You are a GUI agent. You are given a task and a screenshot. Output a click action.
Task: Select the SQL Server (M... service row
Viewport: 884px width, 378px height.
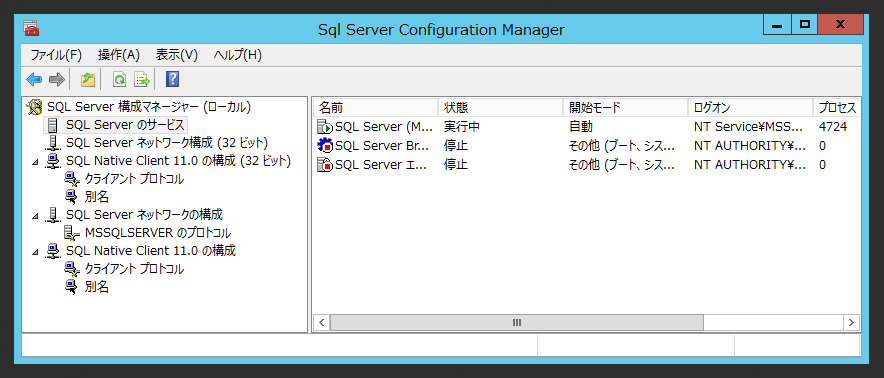[587, 127]
